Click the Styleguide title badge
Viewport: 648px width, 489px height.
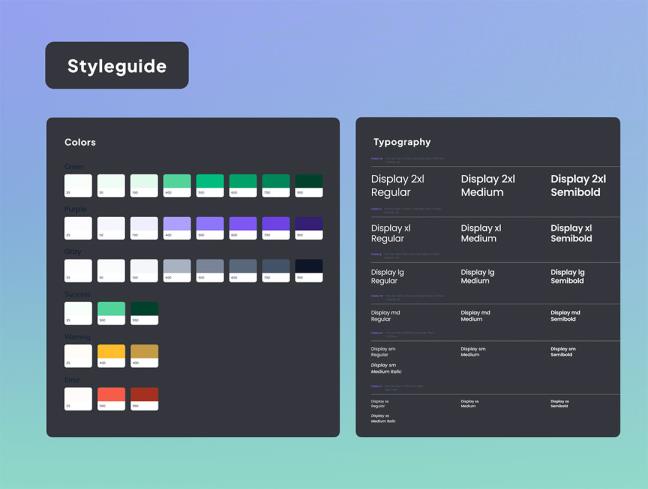click(x=116, y=66)
